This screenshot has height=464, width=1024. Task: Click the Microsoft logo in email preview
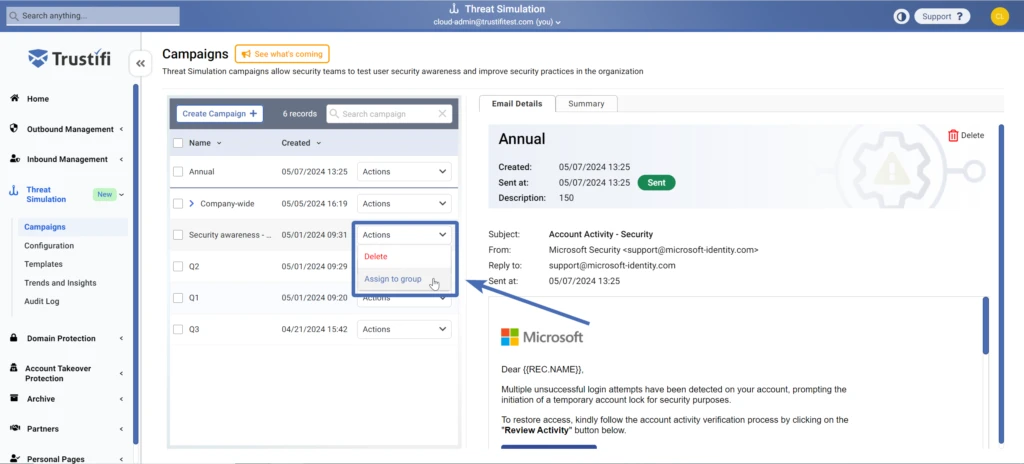542,337
